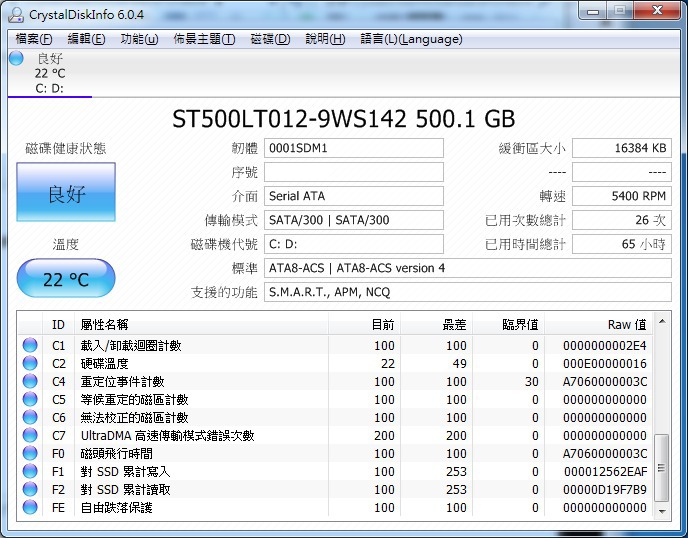Click the status orb in the C1 attribute row

(x=30, y=346)
